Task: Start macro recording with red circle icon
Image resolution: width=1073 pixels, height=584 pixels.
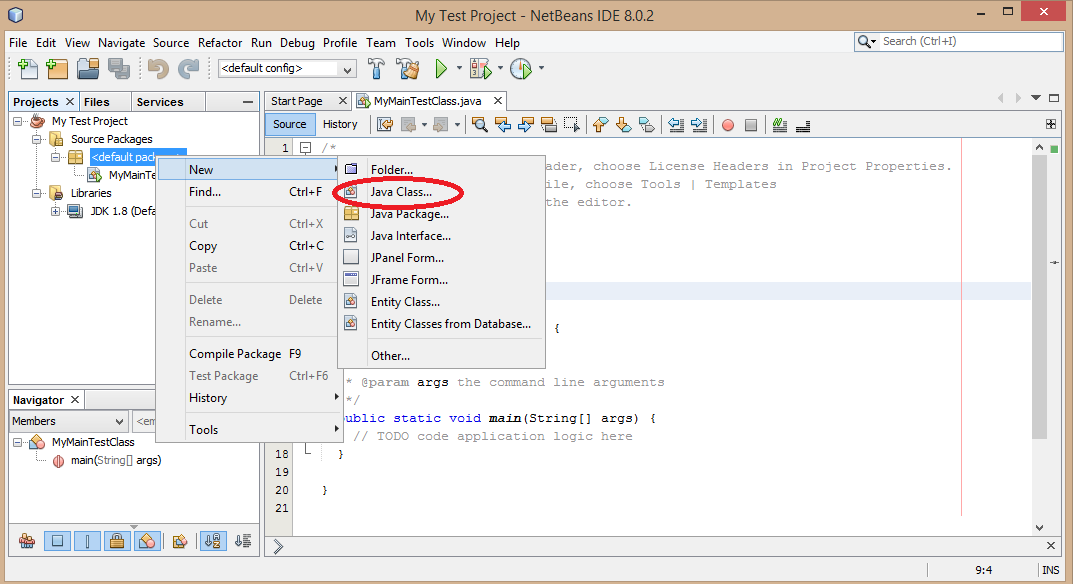Action: tap(728, 125)
